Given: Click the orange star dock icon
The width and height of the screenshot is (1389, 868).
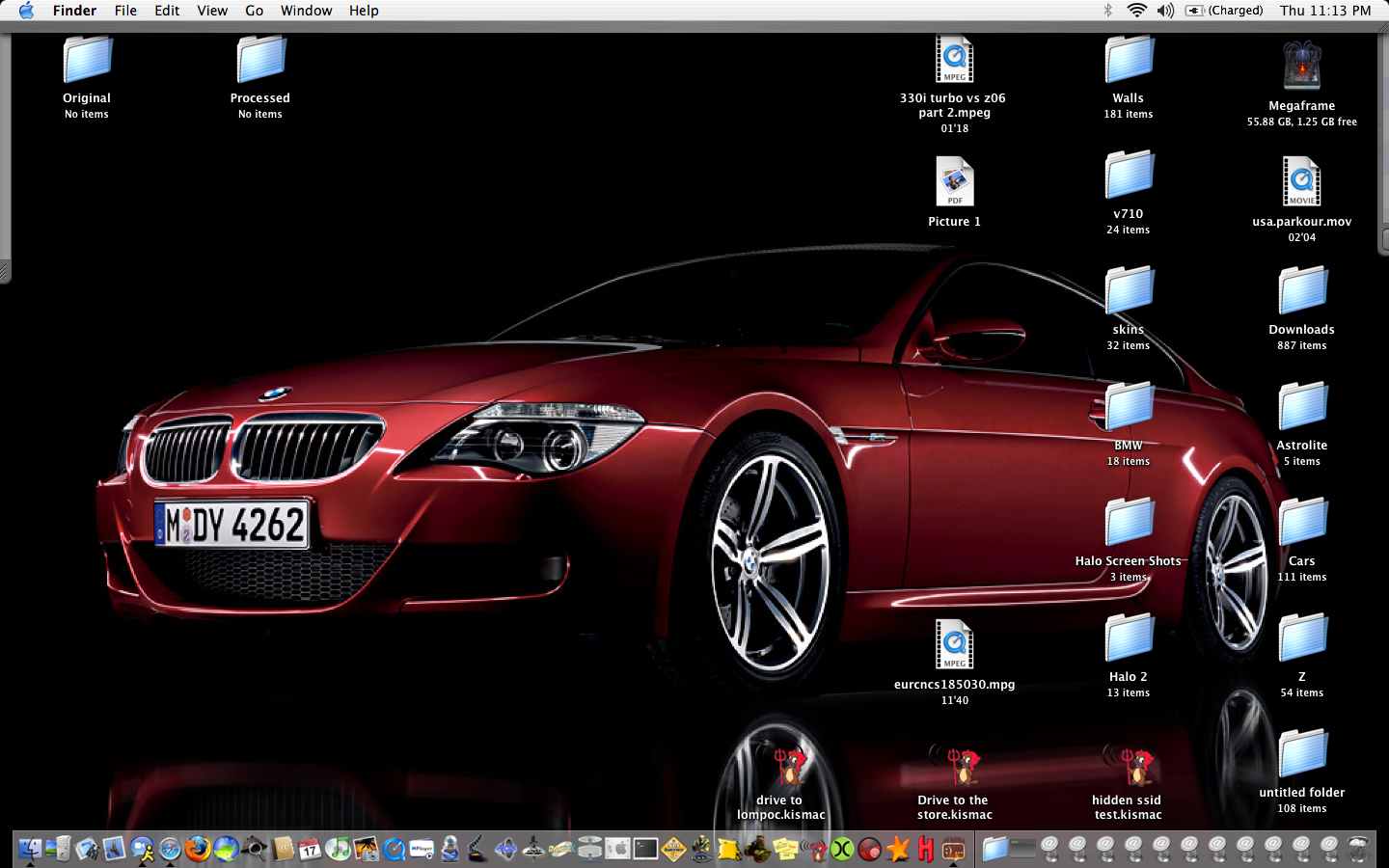Looking at the screenshot, I should (x=897, y=849).
